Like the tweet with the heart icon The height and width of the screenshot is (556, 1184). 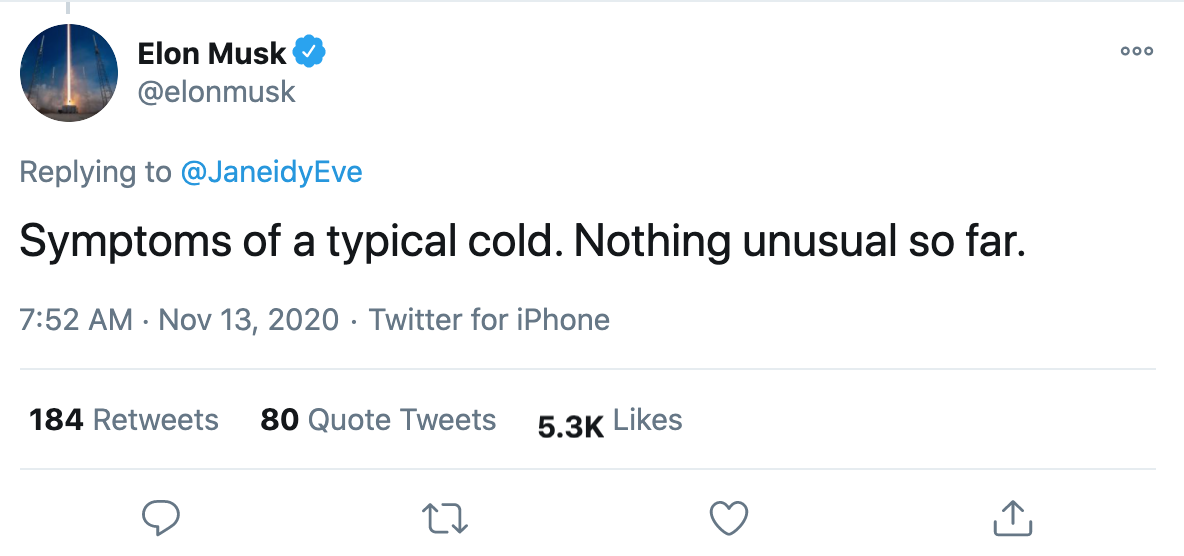pos(728,517)
